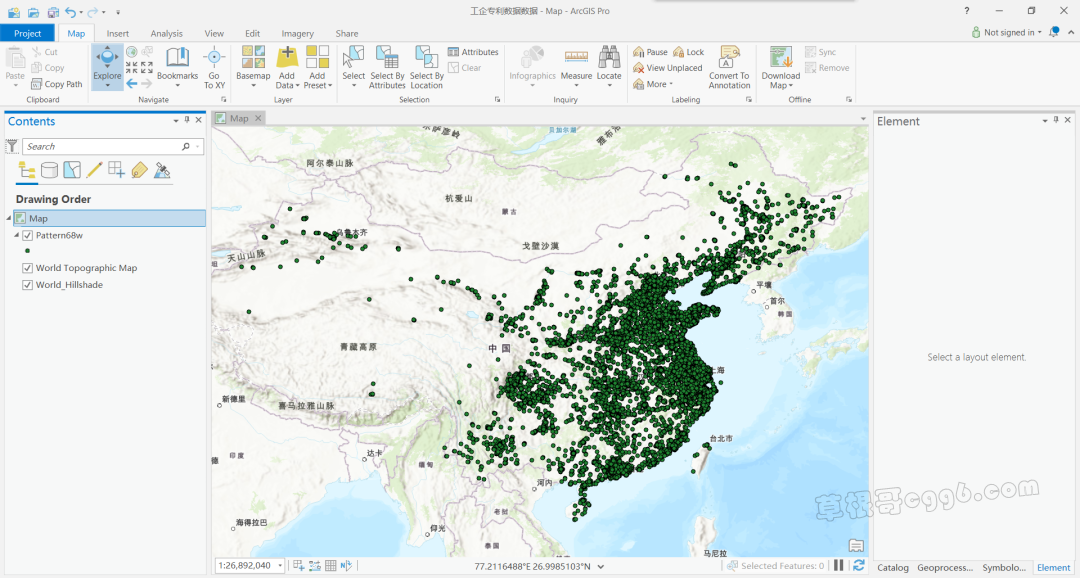Open the Bookmarks tool
Viewport: 1080px width, 578px height.
177,60
